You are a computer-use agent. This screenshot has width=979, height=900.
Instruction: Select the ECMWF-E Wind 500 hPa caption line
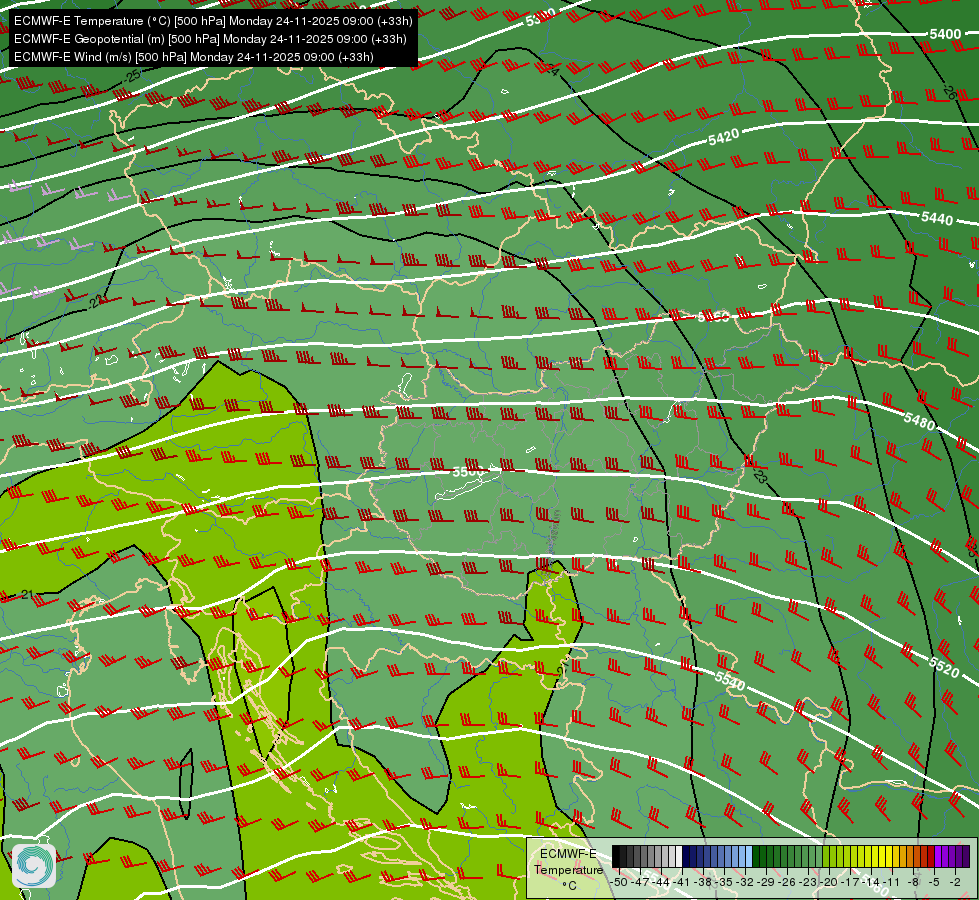click(194, 57)
